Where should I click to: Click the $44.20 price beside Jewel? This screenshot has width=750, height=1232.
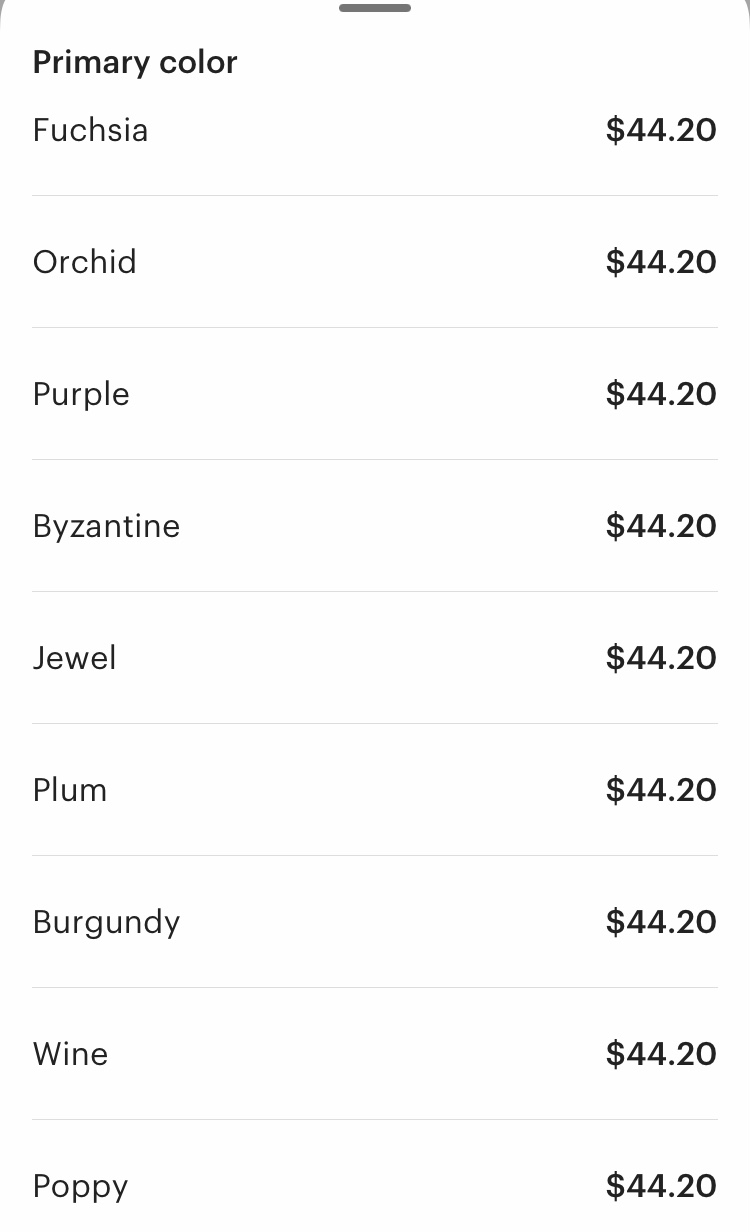tap(661, 658)
